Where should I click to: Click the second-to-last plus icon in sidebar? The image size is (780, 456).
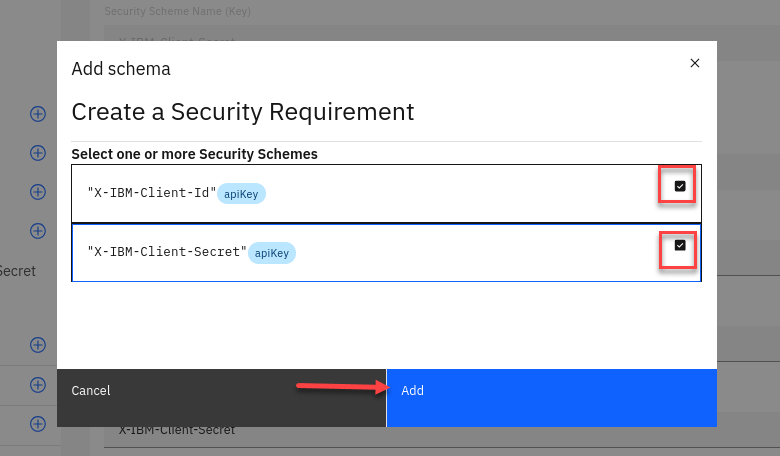pos(38,385)
